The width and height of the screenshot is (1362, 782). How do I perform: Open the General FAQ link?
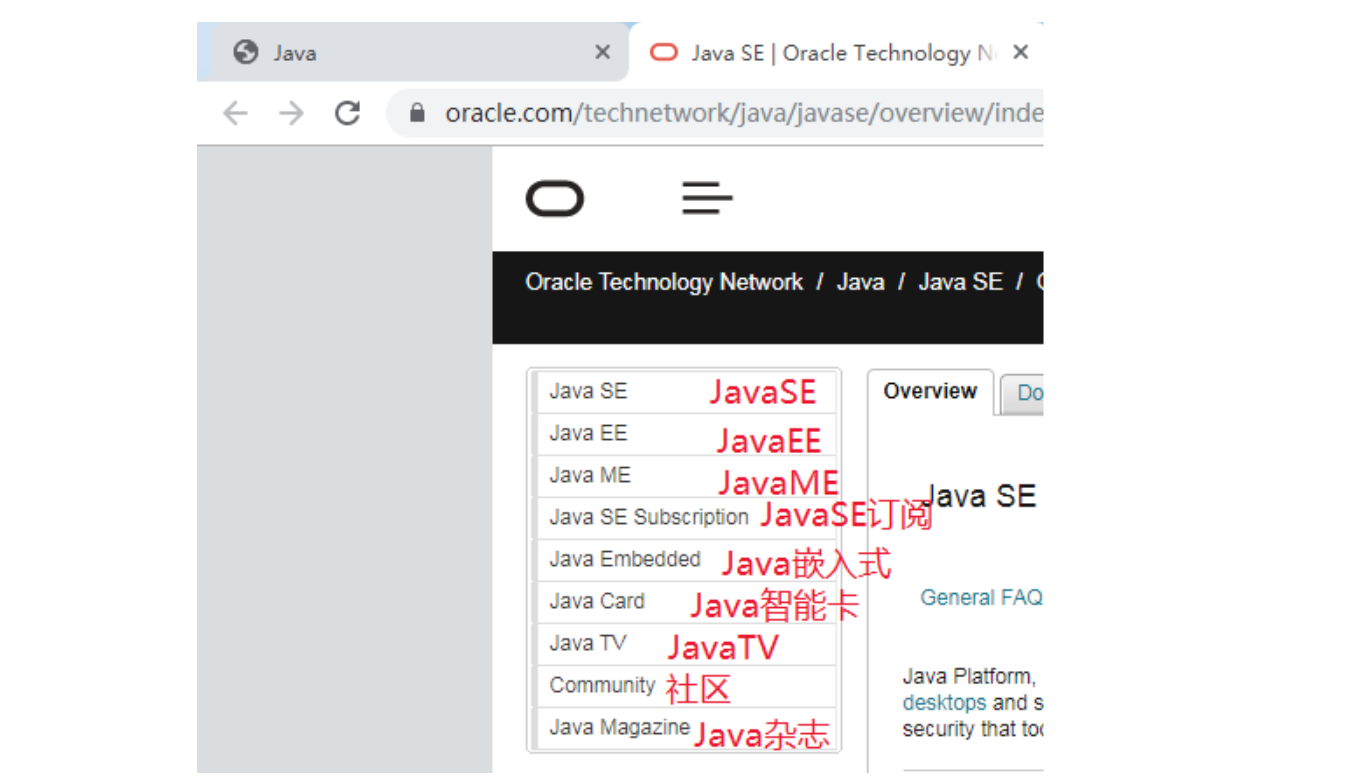coord(981,597)
